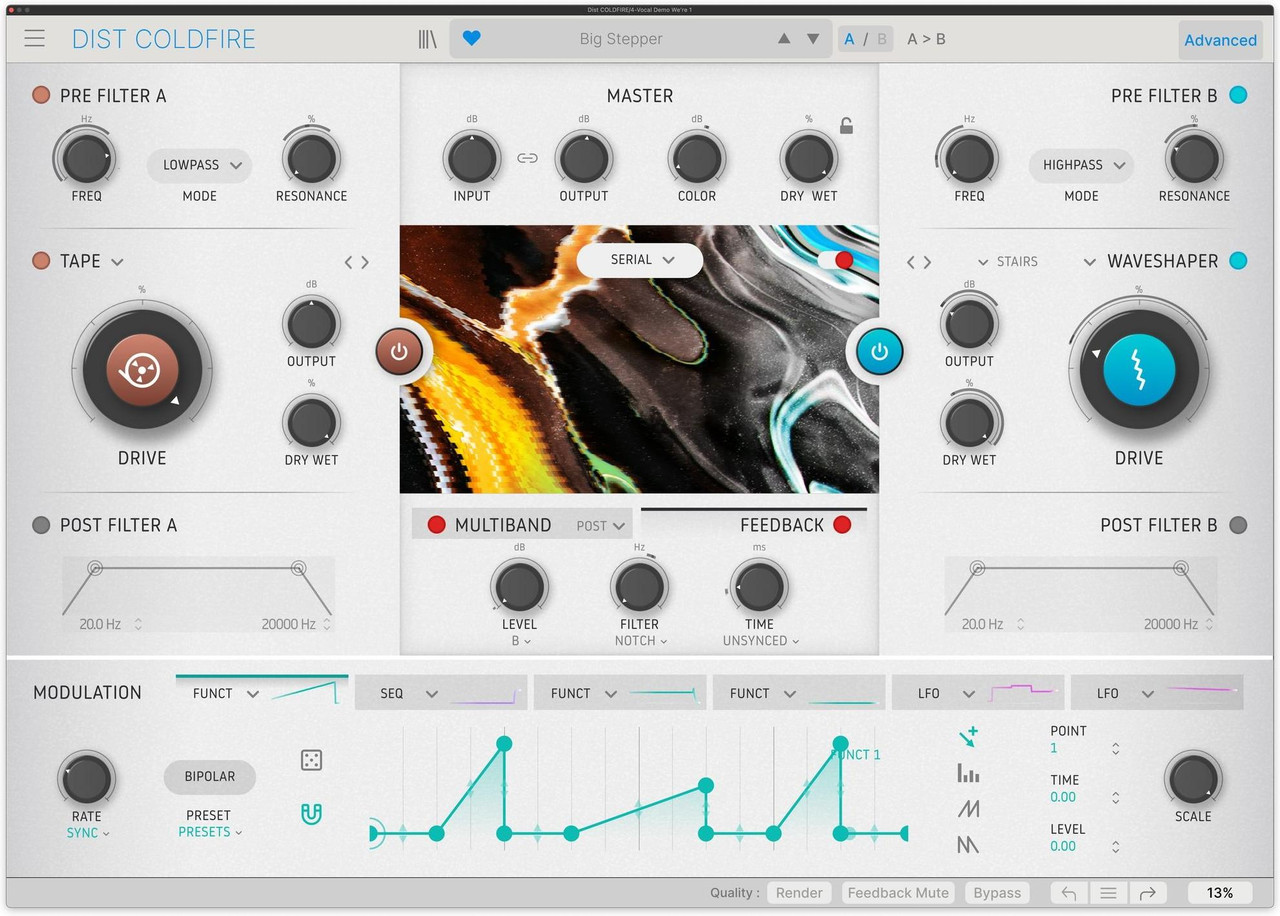This screenshot has width=1280, height=916.
Task: Toggle the Tape module power button
Action: pyautogui.click(x=400, y=351)
